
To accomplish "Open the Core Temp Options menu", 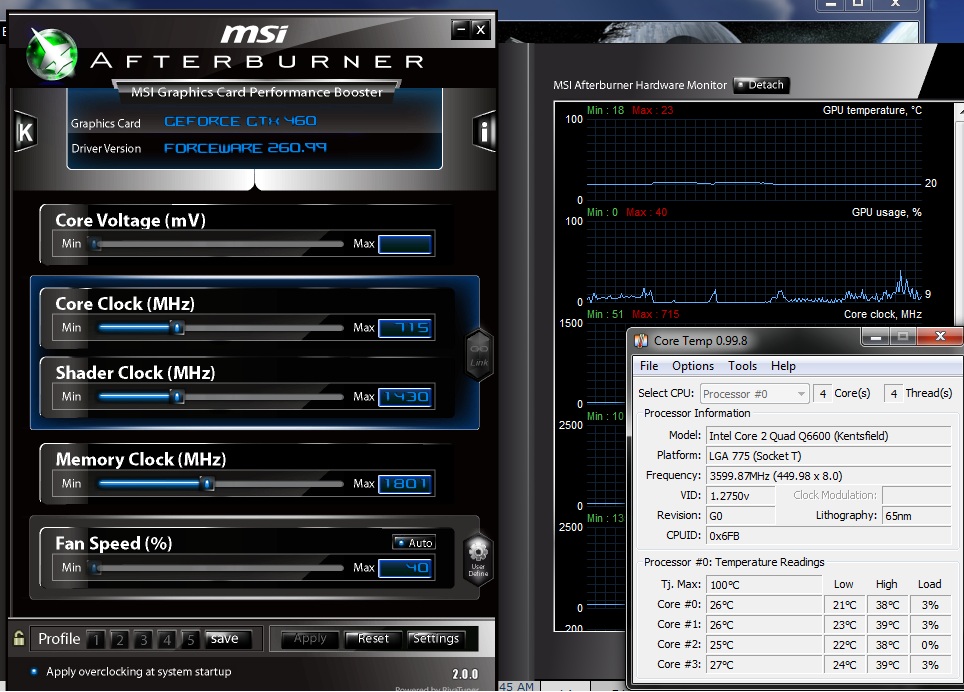I will (693, 366).
